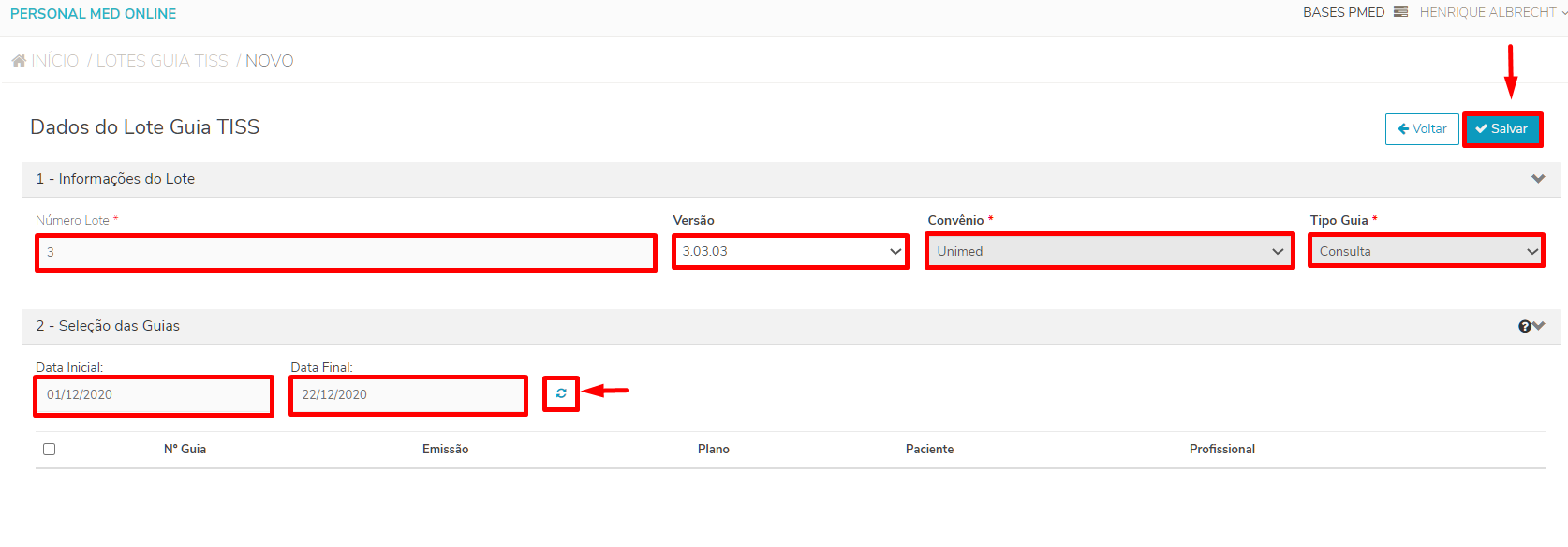Viewport: 1568px width, 547px height.
Task: Click the Dados do Lote Guia TISS heading
Action: pos(145,127)
